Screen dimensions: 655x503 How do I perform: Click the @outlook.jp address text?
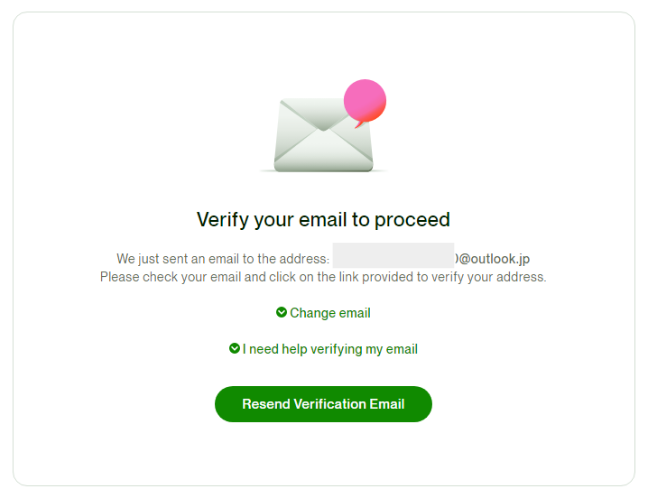(493, 259)
